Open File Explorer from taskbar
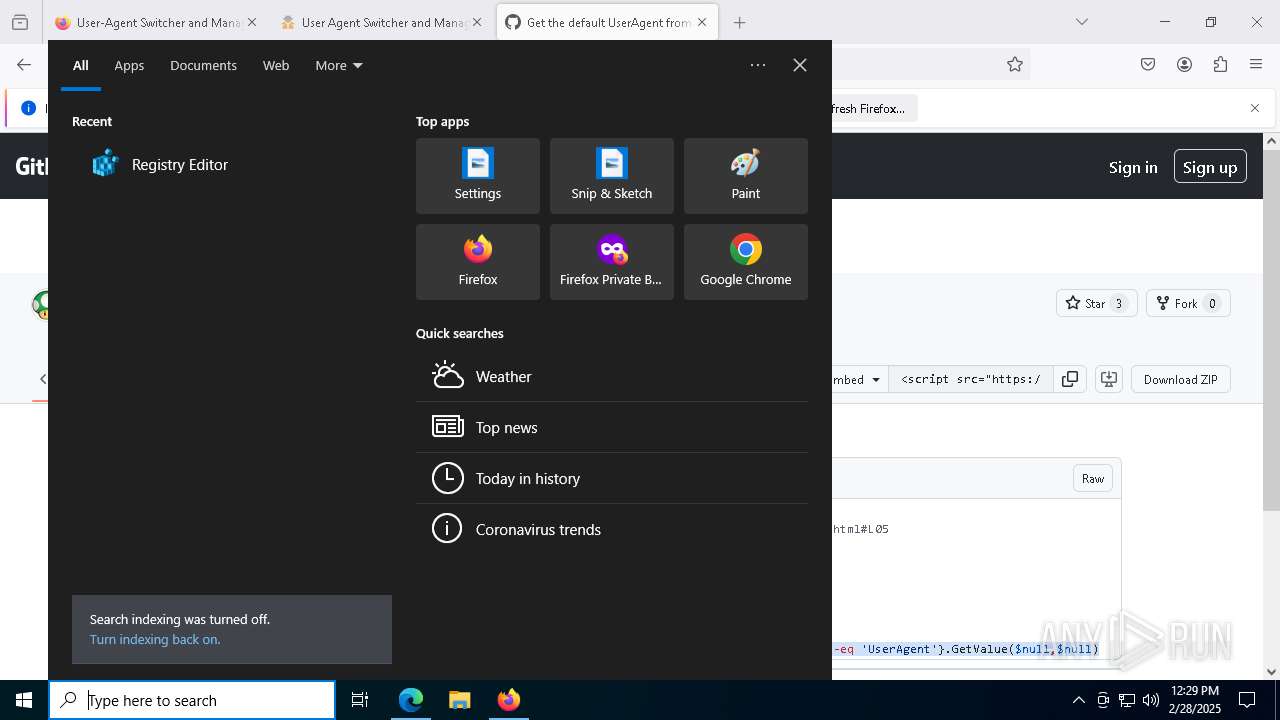1280x720 pixels. click(459, 700)
